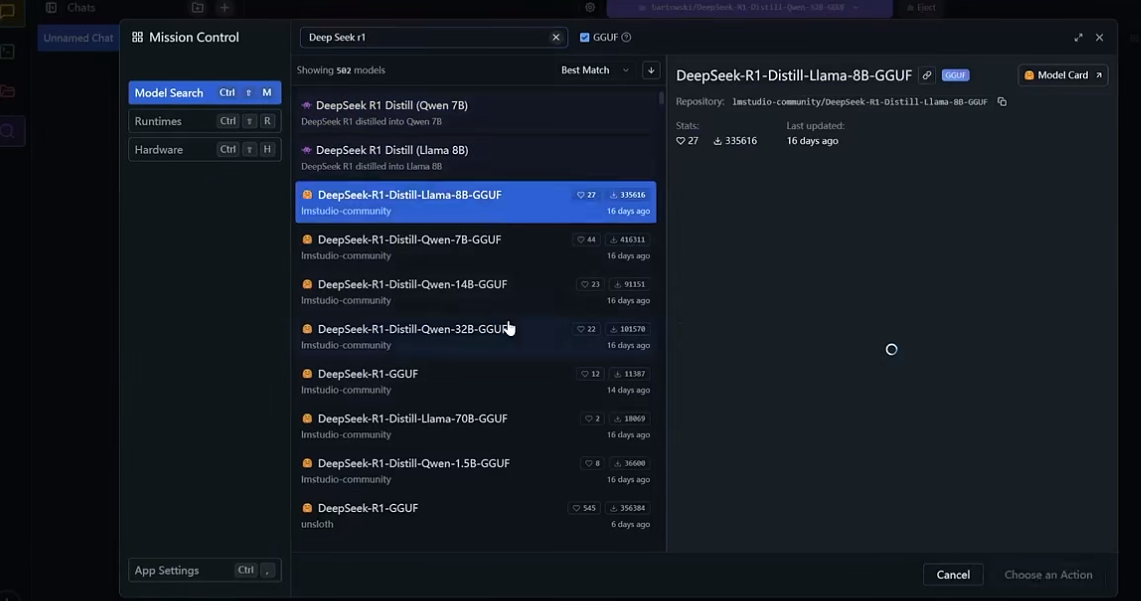Open the Best Match sort dropdown
The height and width of the screenshot is (601, 1141).
tap(595, 70)
